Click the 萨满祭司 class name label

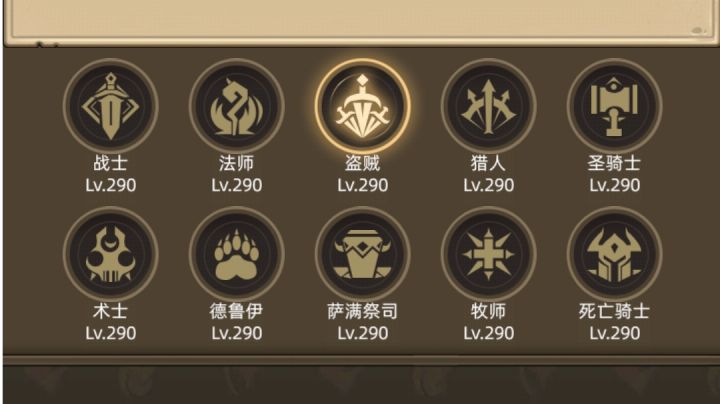tap(363, 311)
